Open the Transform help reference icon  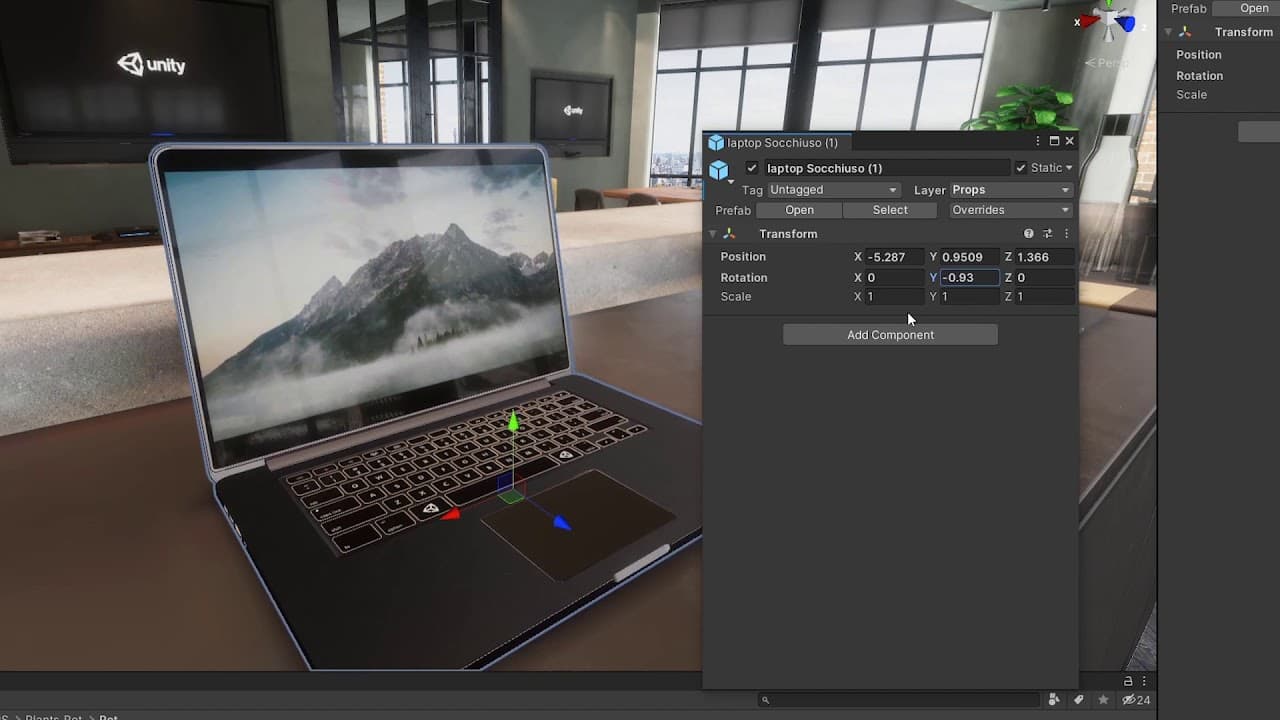pyautogui.click(x=1028, y=234)
